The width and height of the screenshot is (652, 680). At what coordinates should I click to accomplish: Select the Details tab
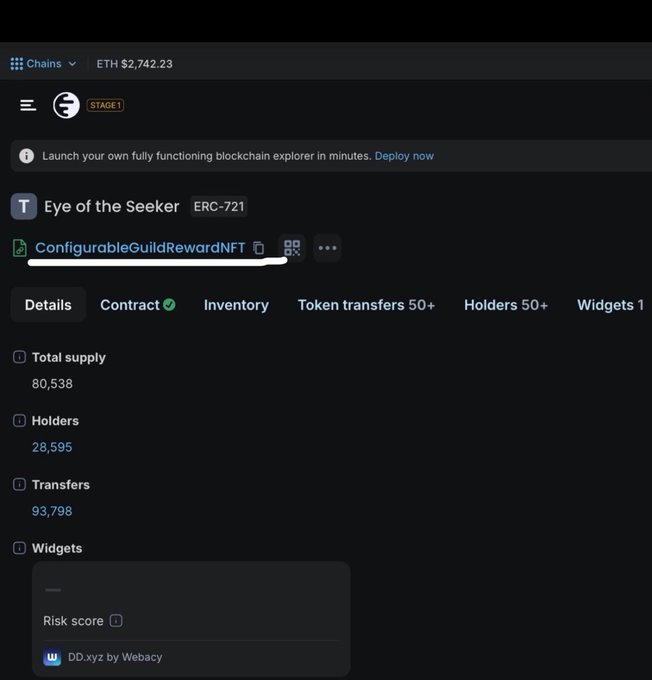(48, 305)
